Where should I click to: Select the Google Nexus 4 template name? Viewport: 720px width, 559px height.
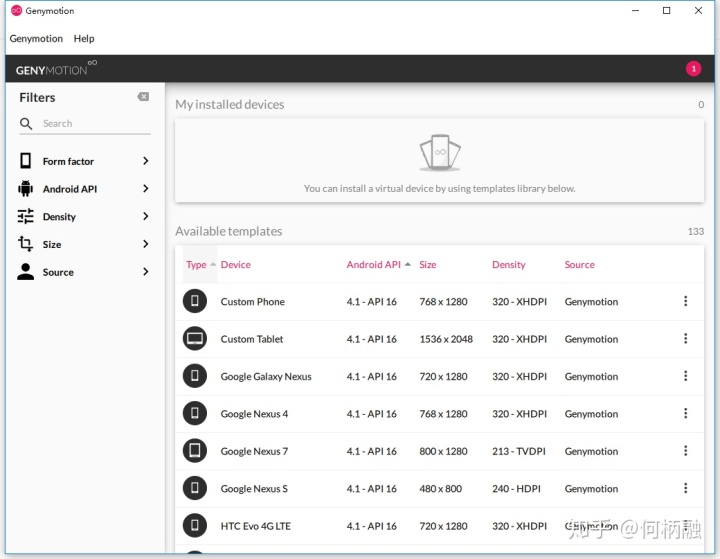[254, 414]
